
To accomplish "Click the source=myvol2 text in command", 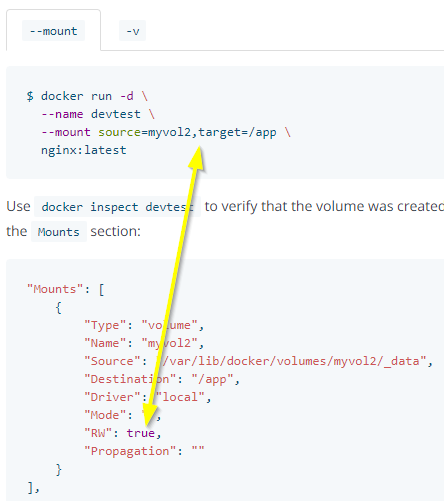I will 144,132.
